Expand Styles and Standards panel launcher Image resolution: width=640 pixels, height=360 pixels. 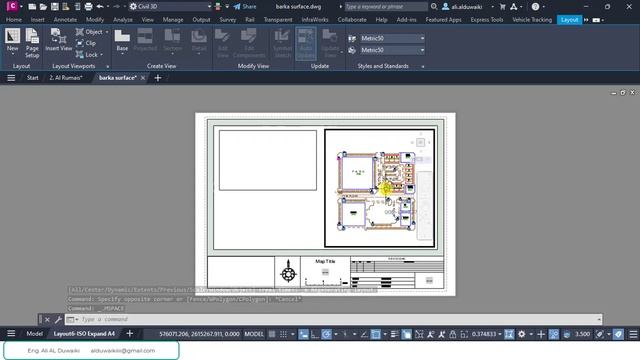423,66
